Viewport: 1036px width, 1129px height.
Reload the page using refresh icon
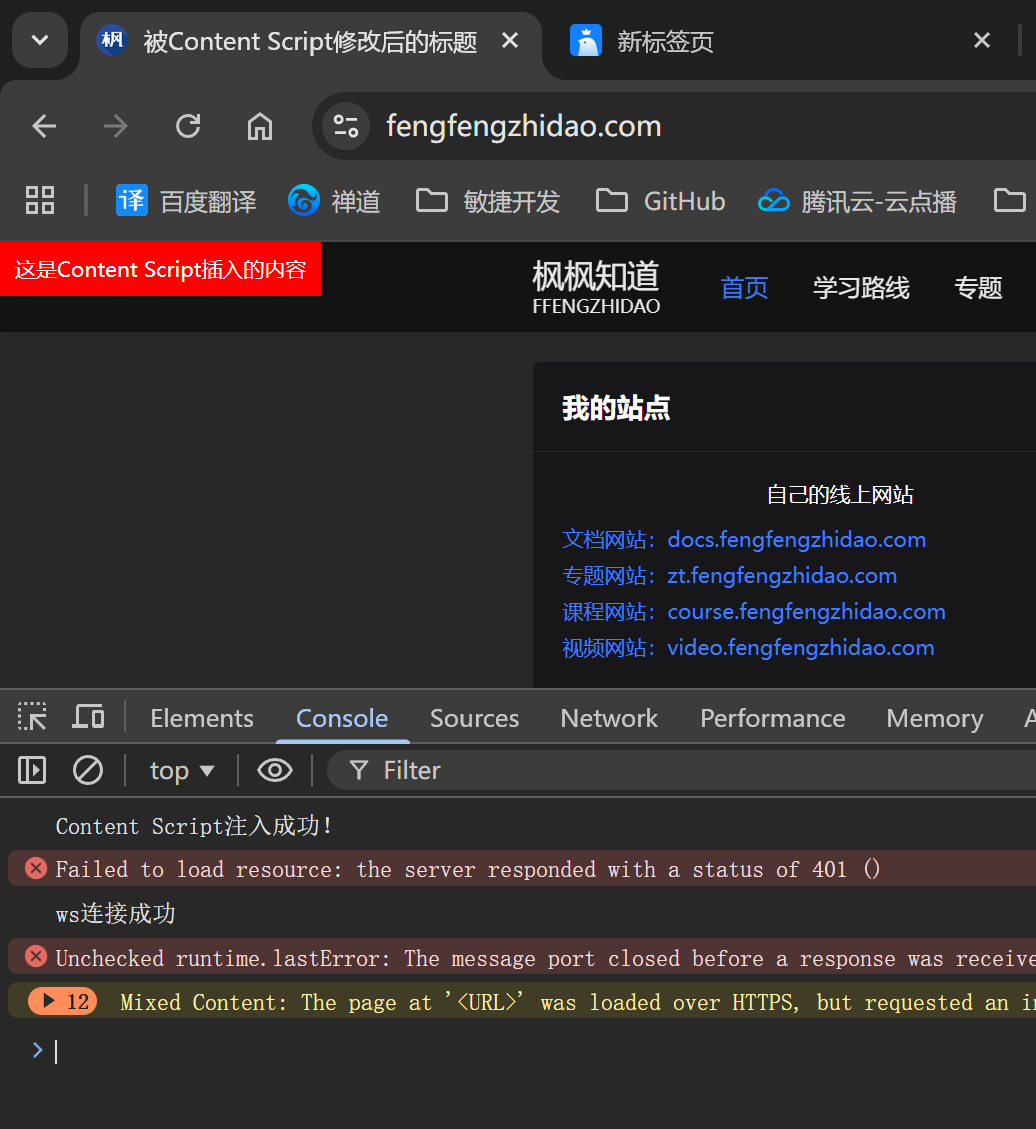pyautogui.click(x=188, y=126)
